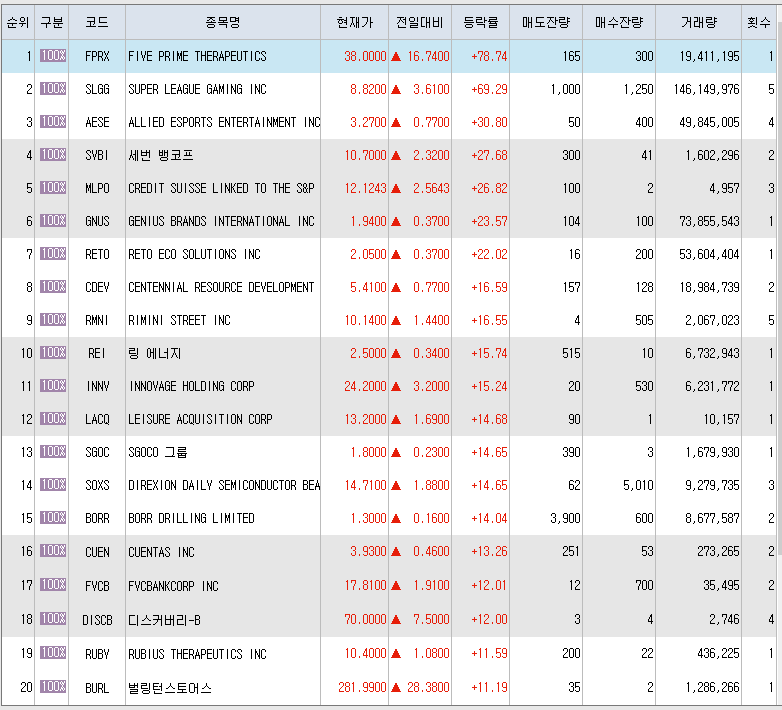The width and height of the screenshot is (782, 710).
Task: Select RETO ECO SOLUTIONS INC name
Action: 195,254
